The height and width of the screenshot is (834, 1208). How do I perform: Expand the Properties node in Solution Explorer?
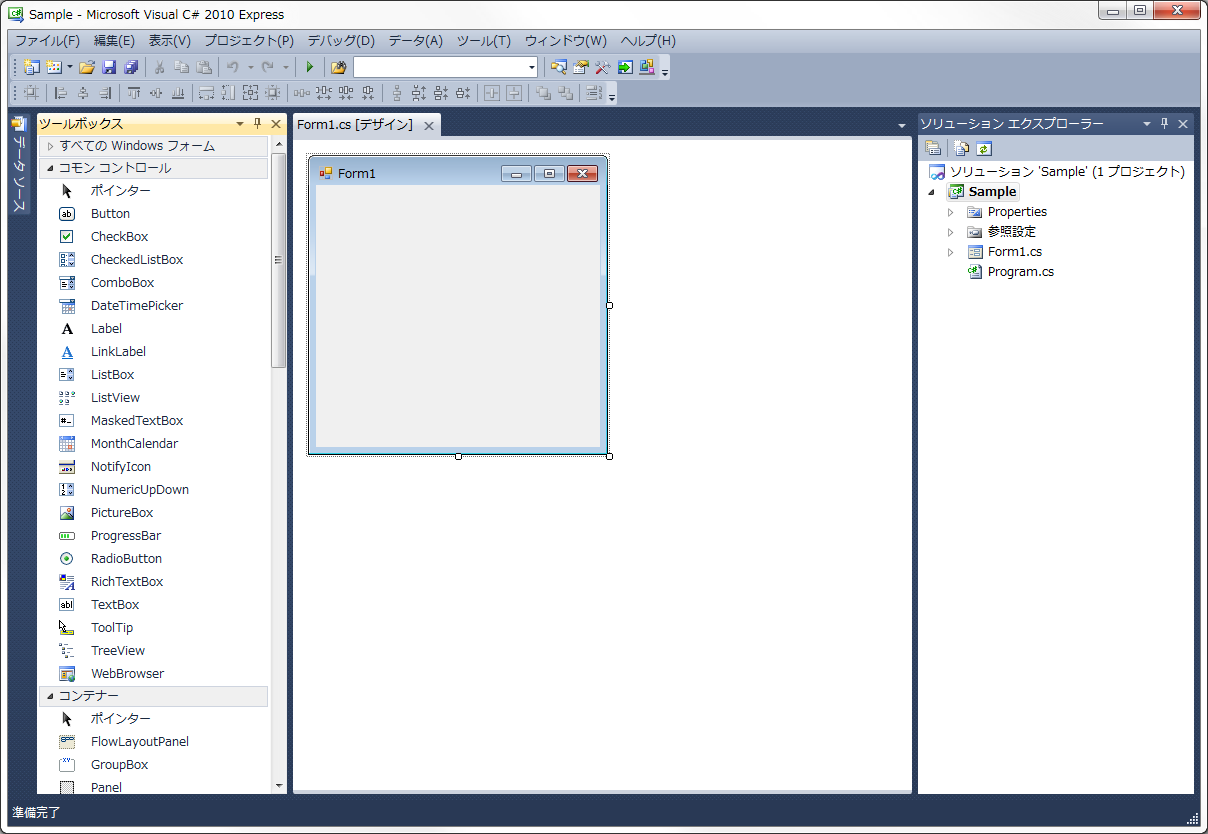tap(951, 212)
